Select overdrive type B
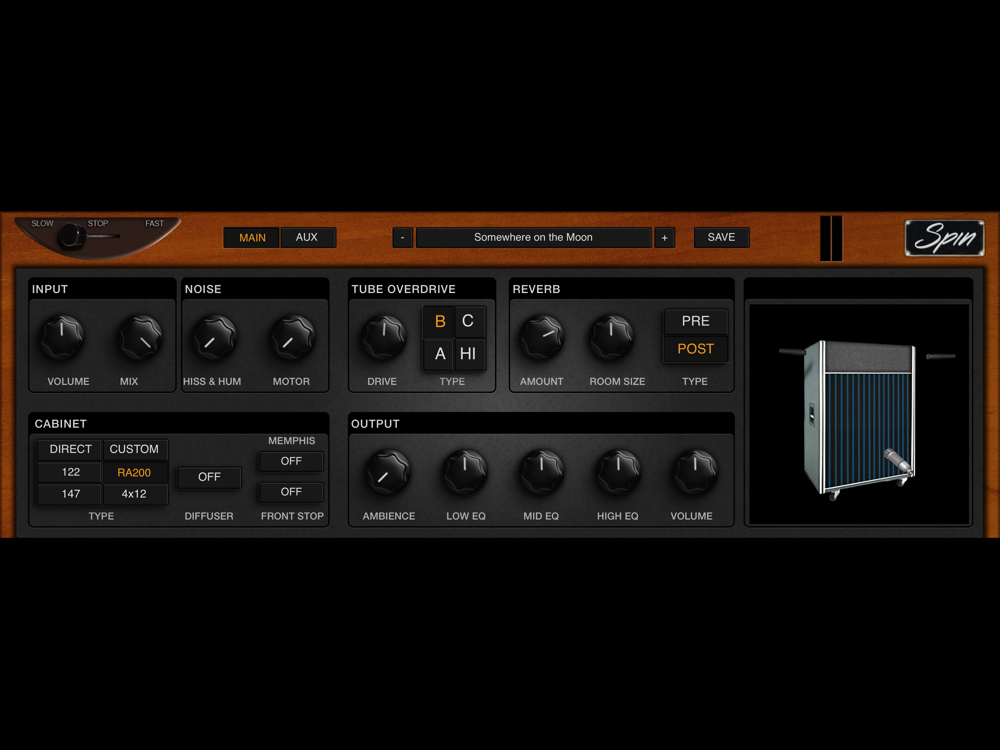1000x750 pixels. (439, 321)
